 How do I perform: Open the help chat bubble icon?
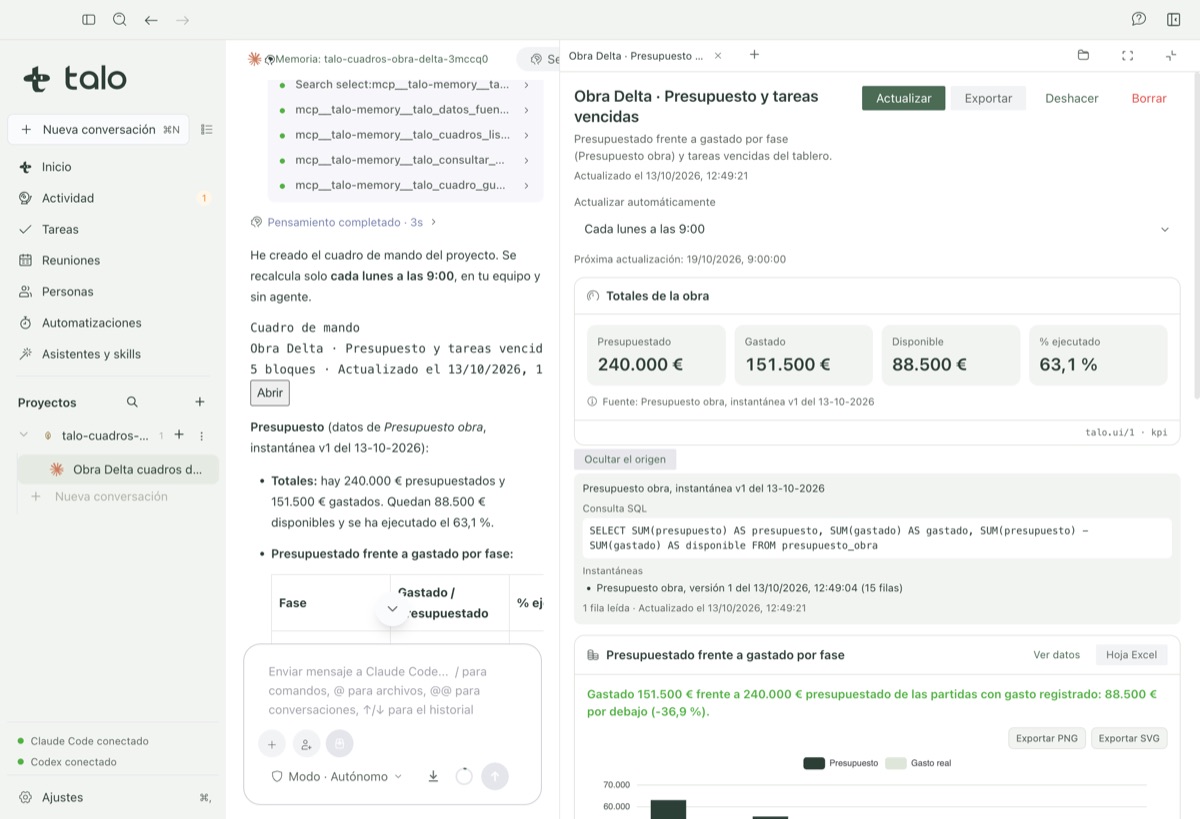(x=1139, y=19)
